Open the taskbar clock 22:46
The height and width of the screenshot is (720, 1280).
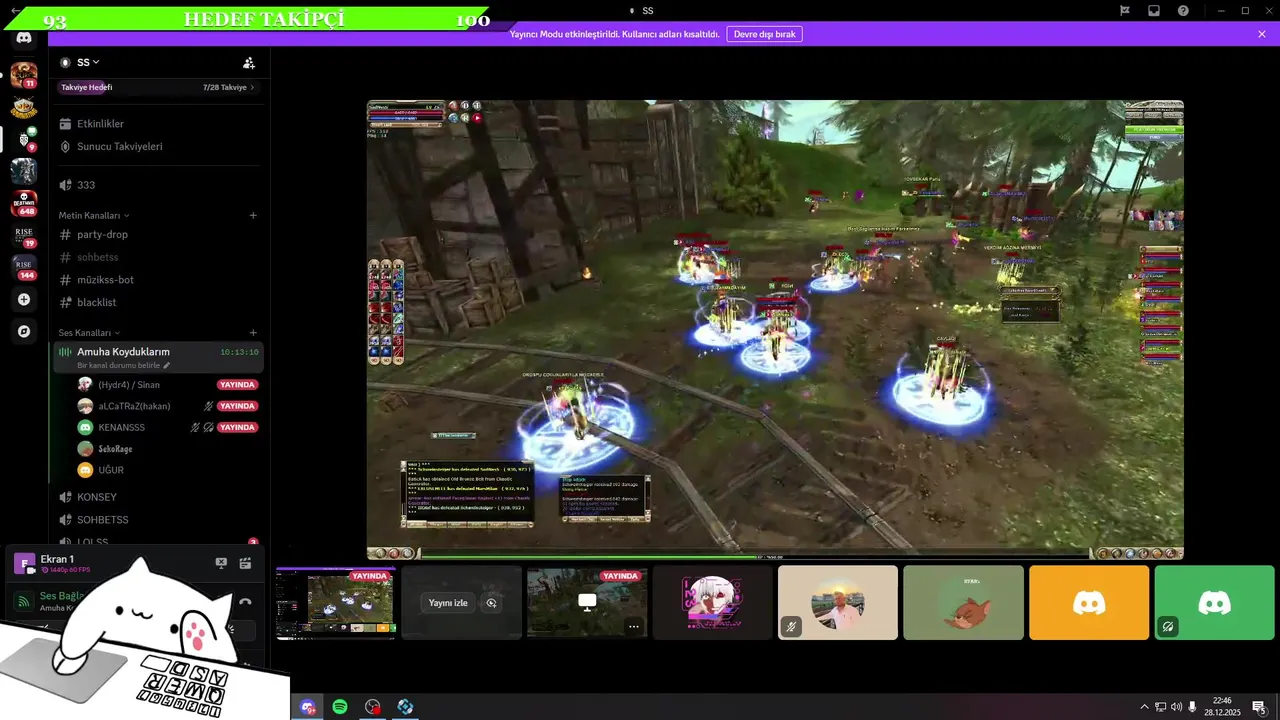pos(1222,707)
